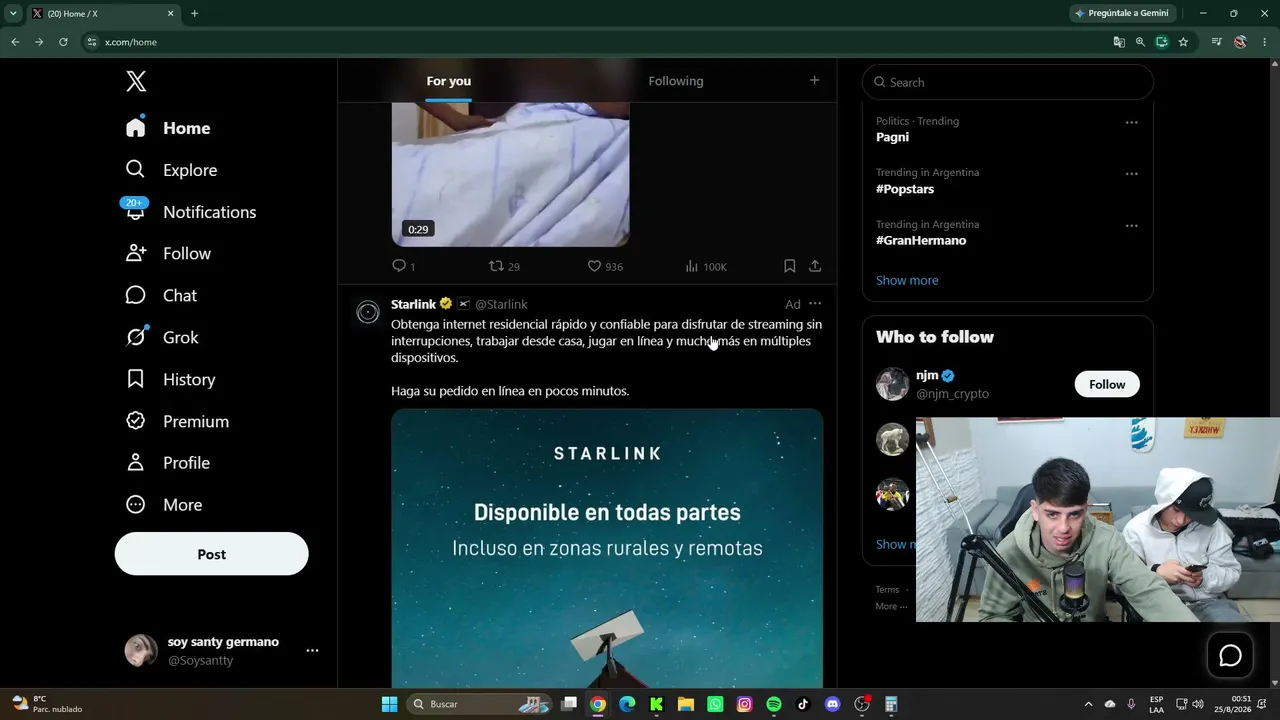
Task: Open the Pagni trending topic
Action: pos(892,137)
